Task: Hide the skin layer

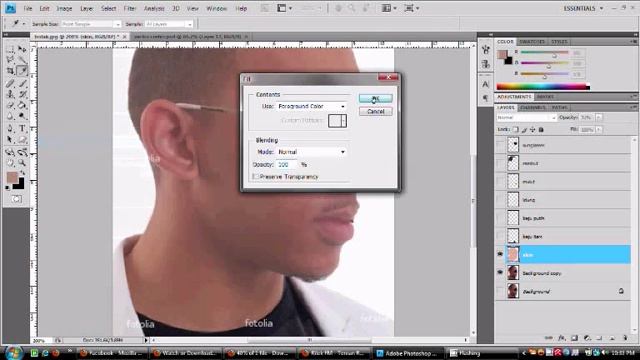Action: (500, 254)
